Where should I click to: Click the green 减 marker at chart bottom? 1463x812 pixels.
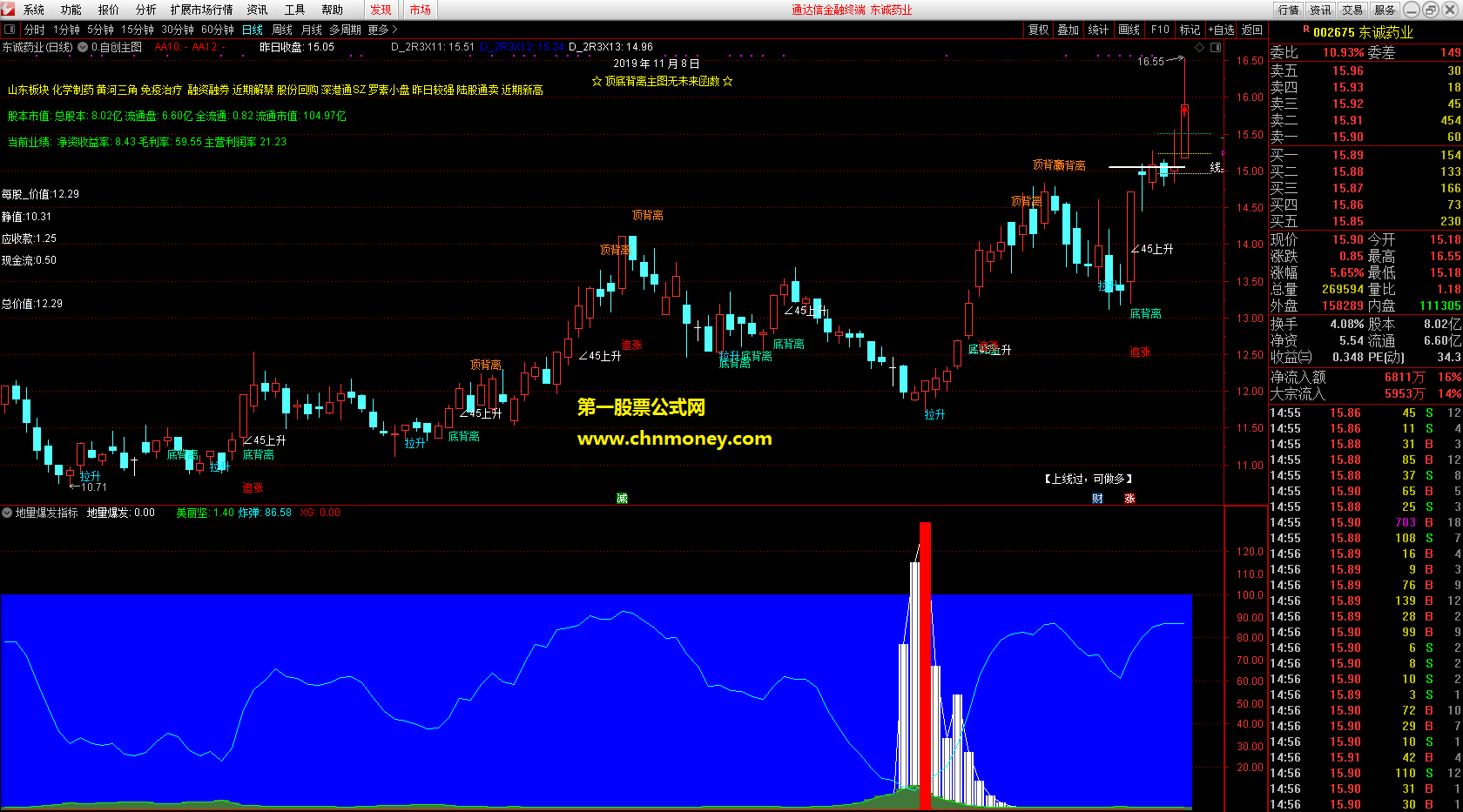click(622, 499)
